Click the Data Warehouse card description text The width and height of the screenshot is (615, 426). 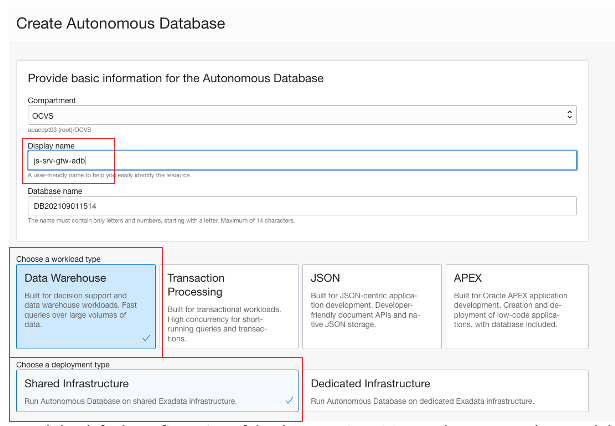[81, 310]
